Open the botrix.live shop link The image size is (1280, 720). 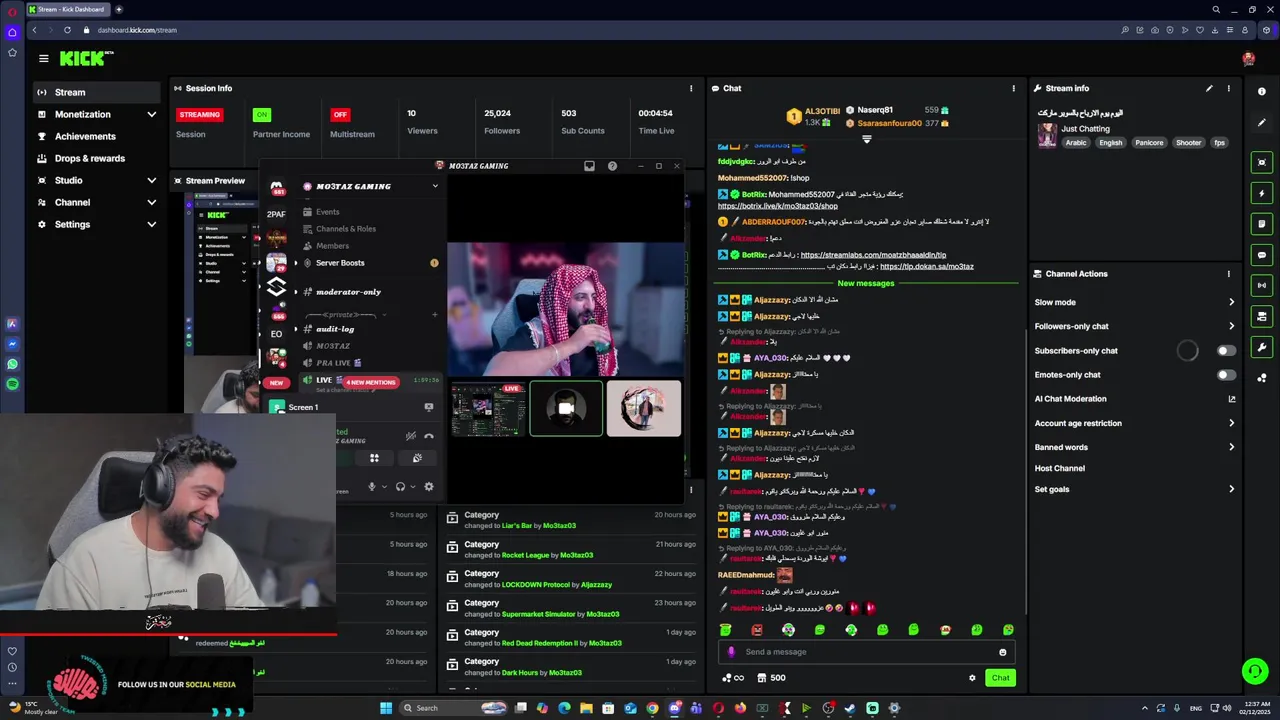point(778,206)
